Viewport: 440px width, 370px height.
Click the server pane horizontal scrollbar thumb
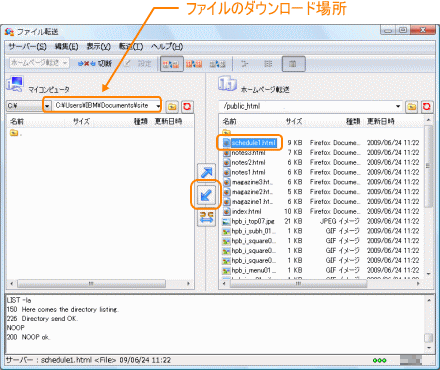pyautogui.click(x=299, y=284)
